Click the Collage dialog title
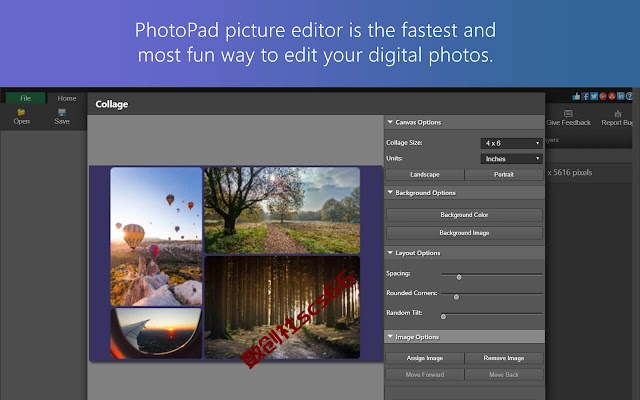This screenshot has width=640, height=400. point(111,104)
